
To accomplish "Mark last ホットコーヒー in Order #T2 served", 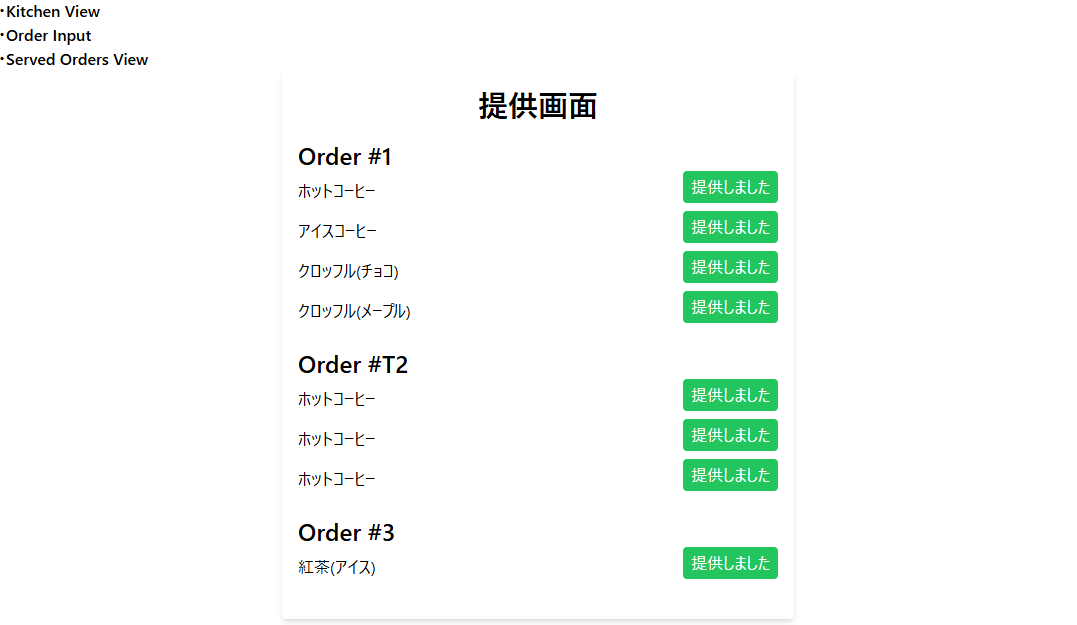I will pos(730,475).
